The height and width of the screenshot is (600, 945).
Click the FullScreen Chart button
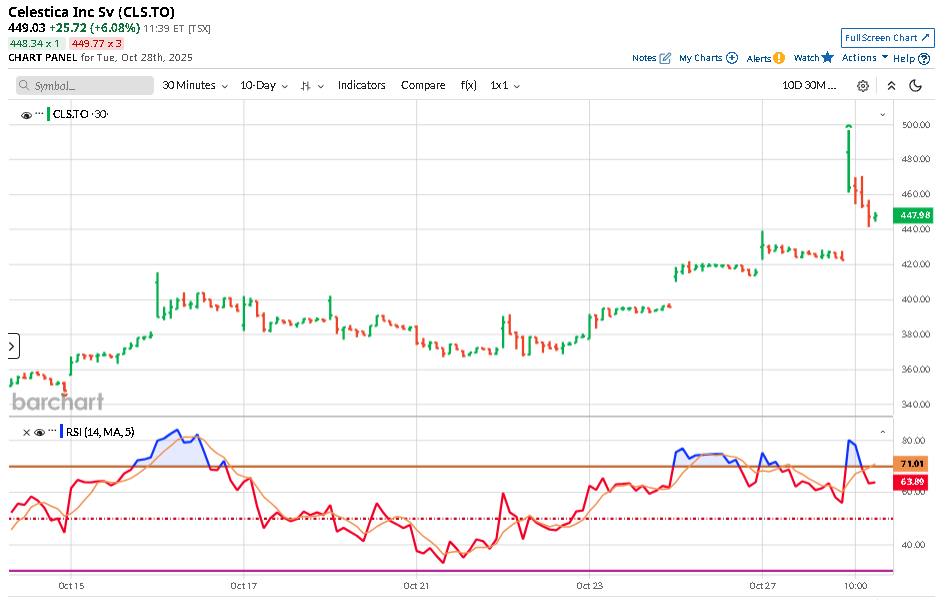pos(887,38)
